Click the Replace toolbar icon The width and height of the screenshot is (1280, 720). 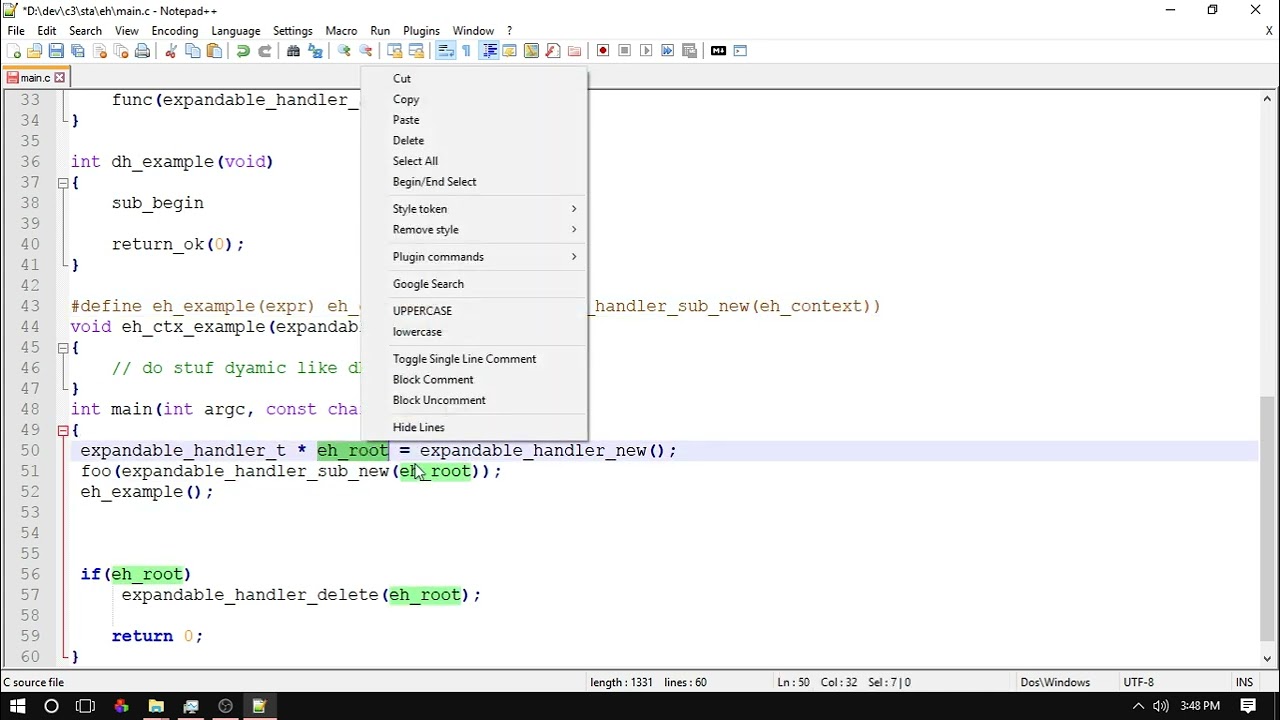pos(315,51)
